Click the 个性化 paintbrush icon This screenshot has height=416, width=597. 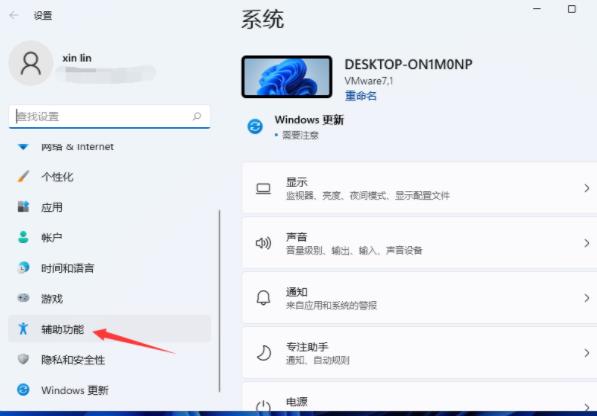[23, 177]
